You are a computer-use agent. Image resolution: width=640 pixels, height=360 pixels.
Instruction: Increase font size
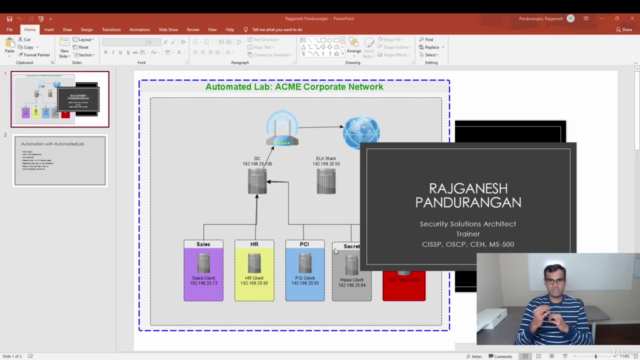coord(166,42)
